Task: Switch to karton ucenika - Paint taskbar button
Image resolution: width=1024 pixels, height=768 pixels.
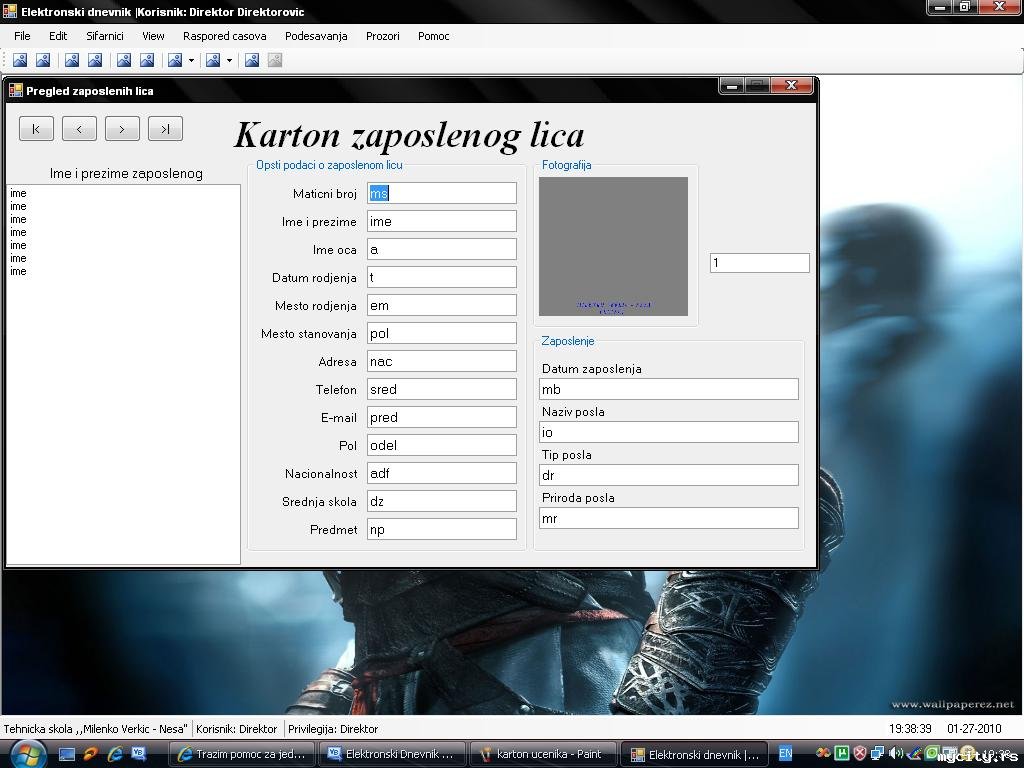Action: [x=542, y=754]
